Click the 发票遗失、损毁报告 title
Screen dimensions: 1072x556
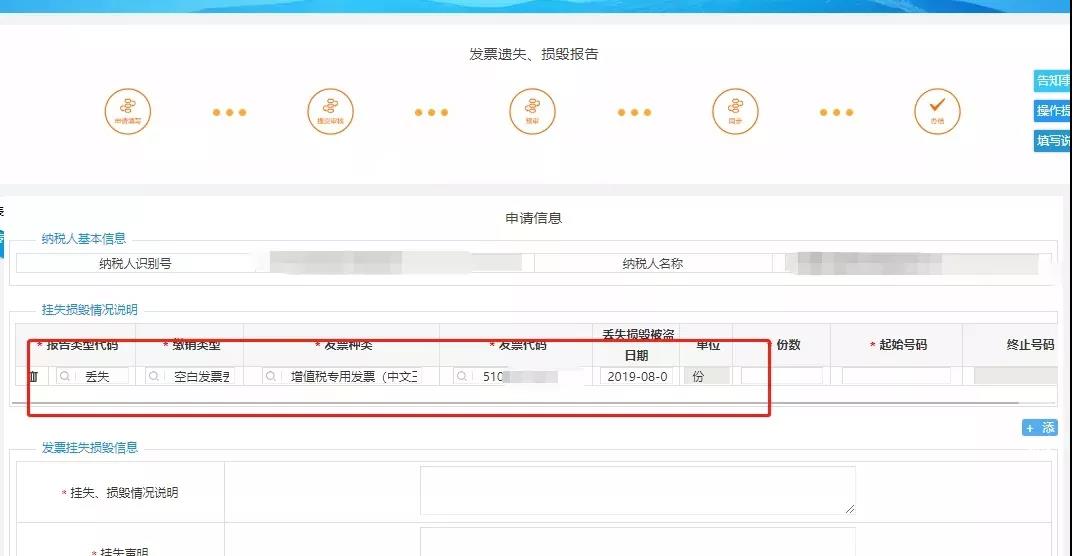(x=533, y=54)
